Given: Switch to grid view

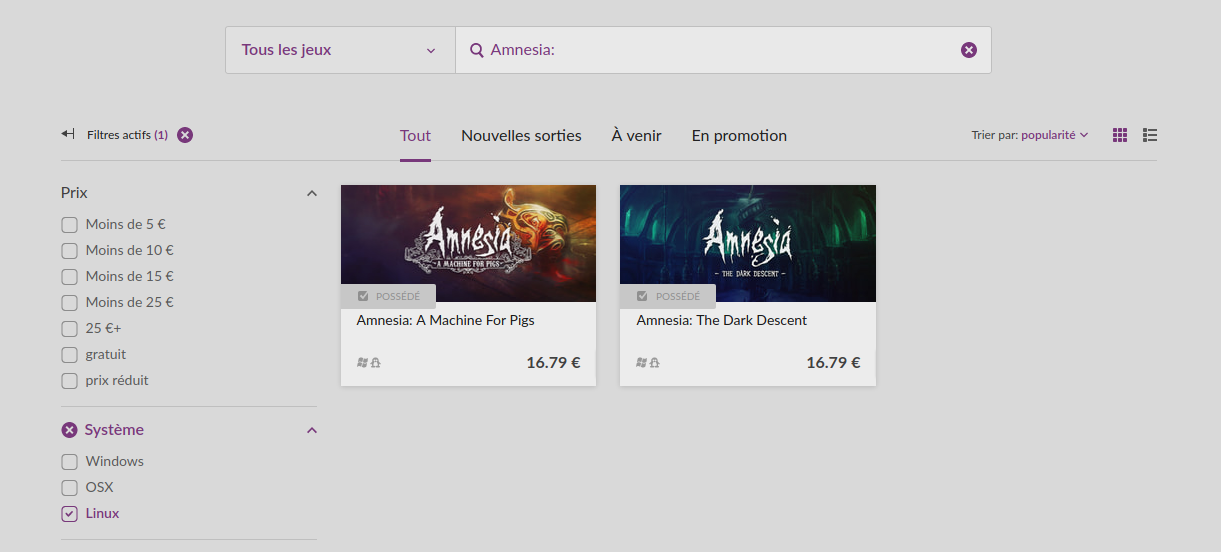Looking at the screenshot, I should coord(1120,135).
